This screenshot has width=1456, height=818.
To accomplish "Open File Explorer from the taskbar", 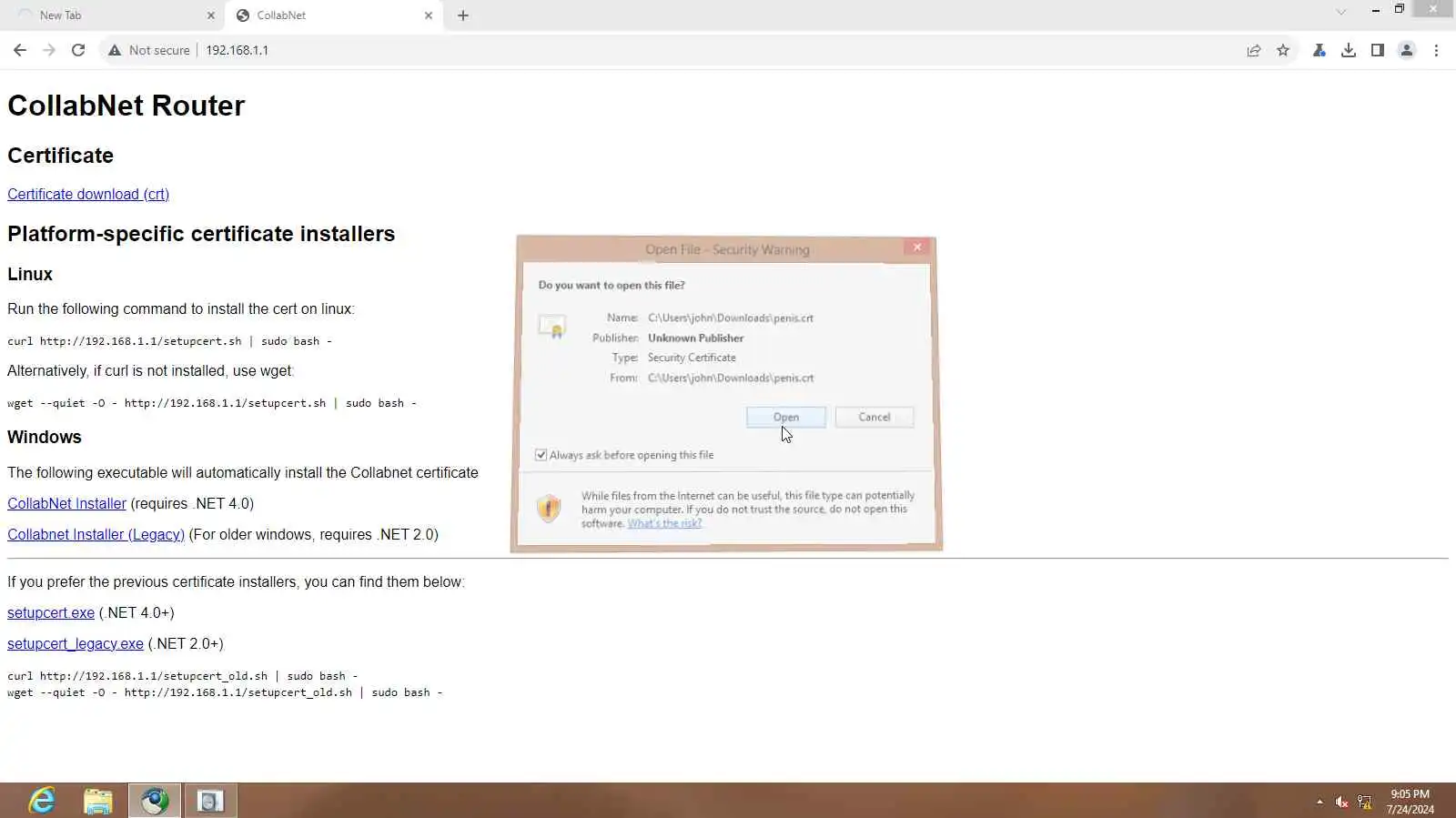I will click(97, 801).
